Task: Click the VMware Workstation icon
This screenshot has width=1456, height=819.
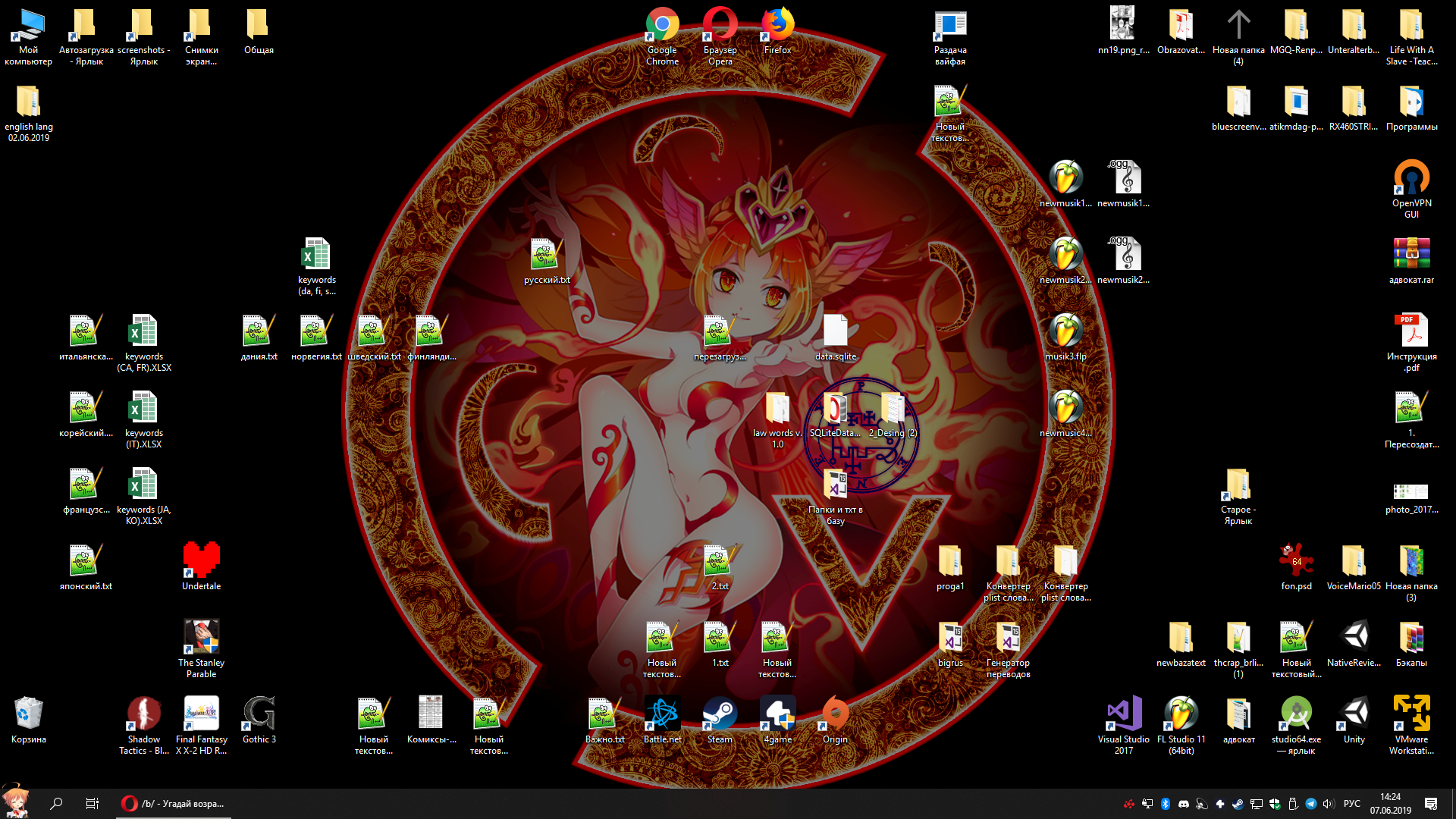Action: tap(1411, 714)
